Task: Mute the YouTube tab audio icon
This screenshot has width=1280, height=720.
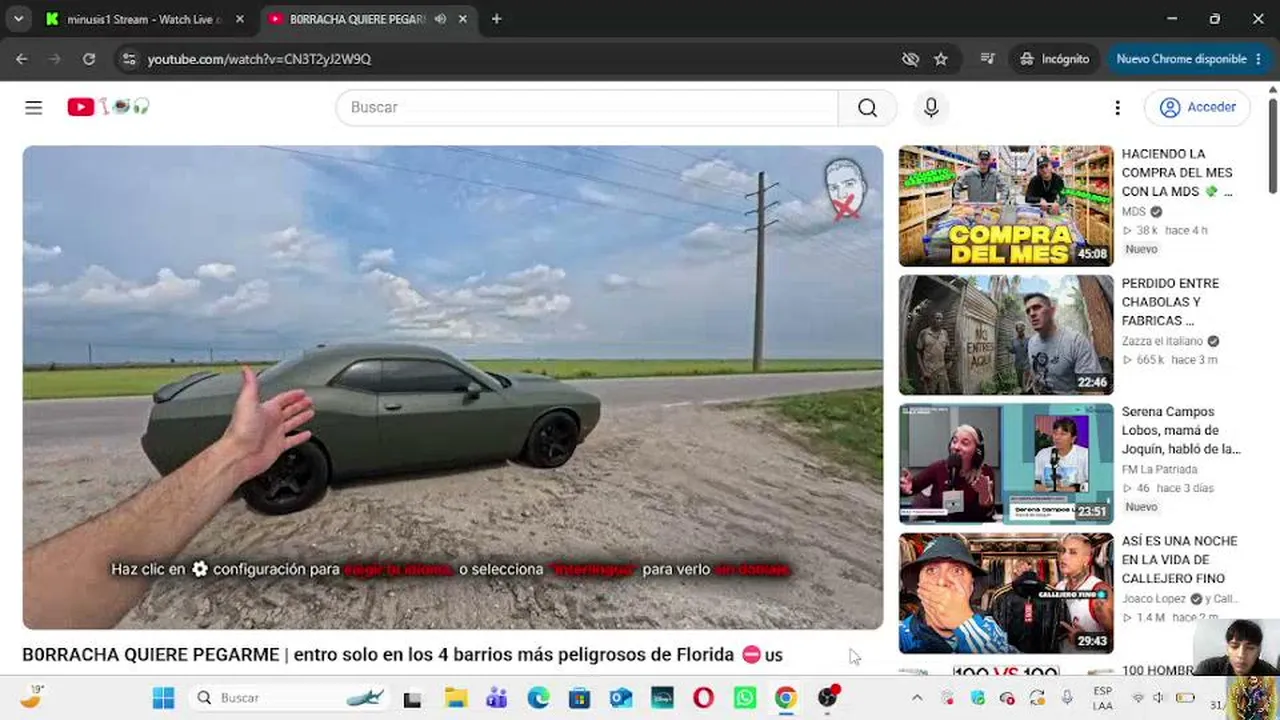Action: 440,19
